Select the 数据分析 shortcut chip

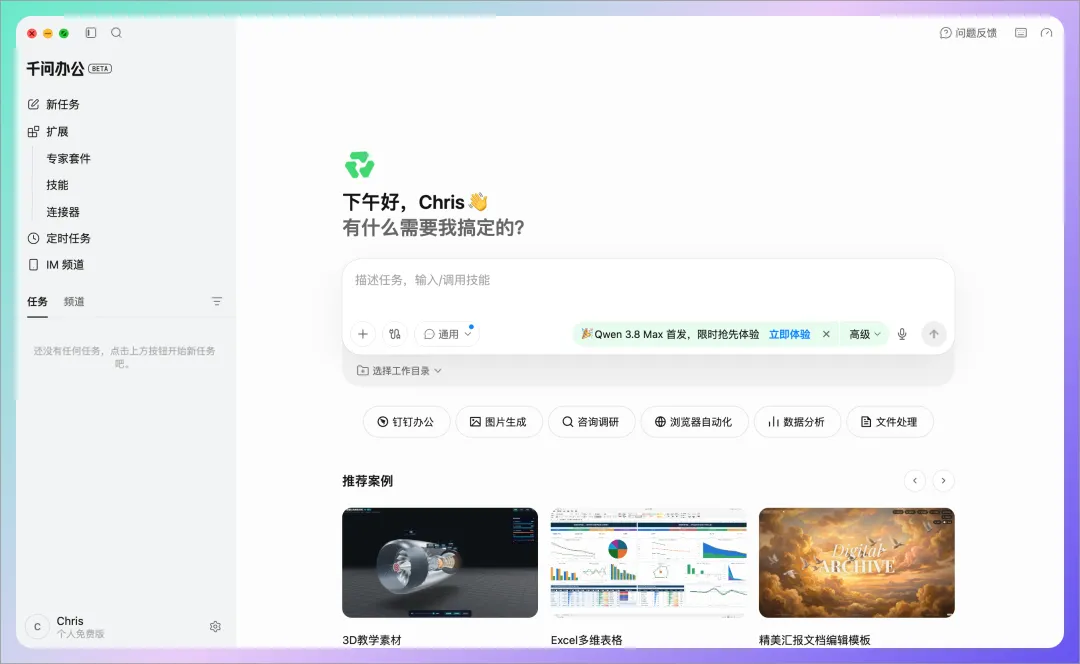797,422
